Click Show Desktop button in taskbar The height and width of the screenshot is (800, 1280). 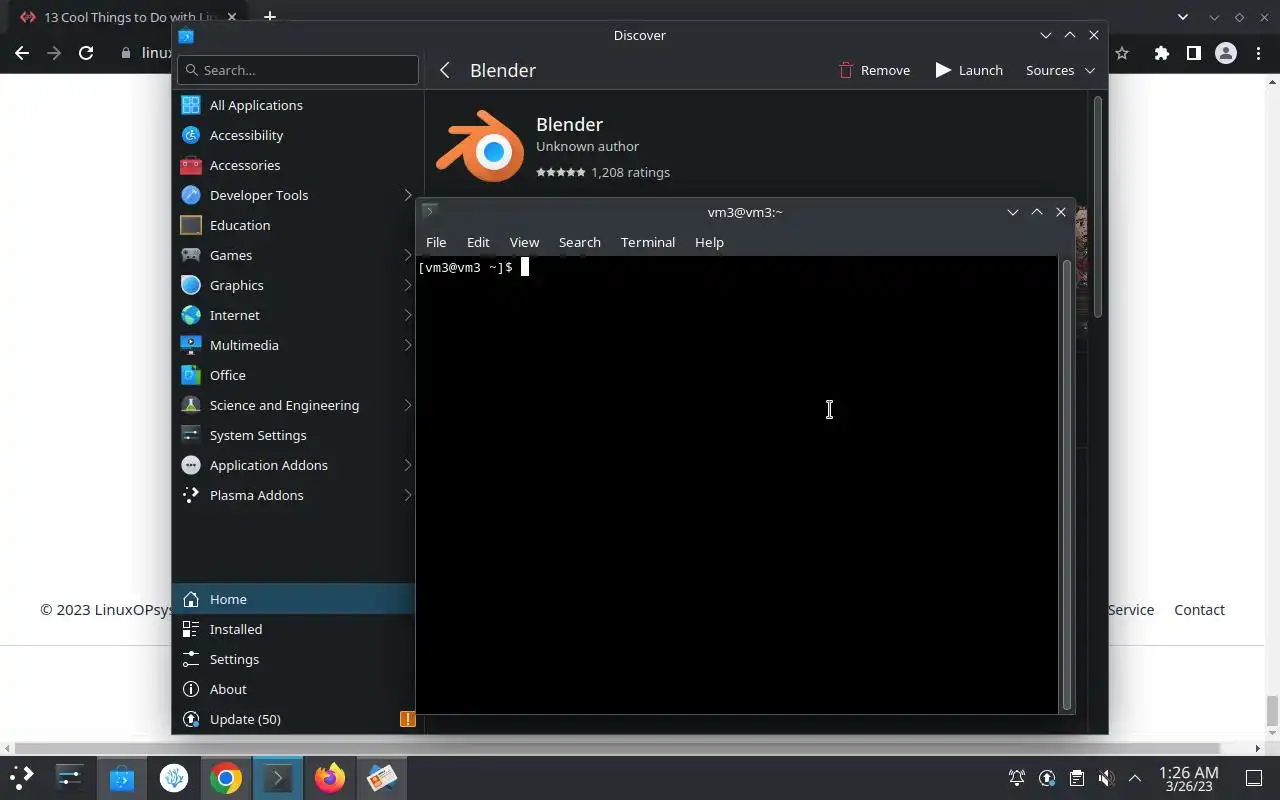[1253, 778]
